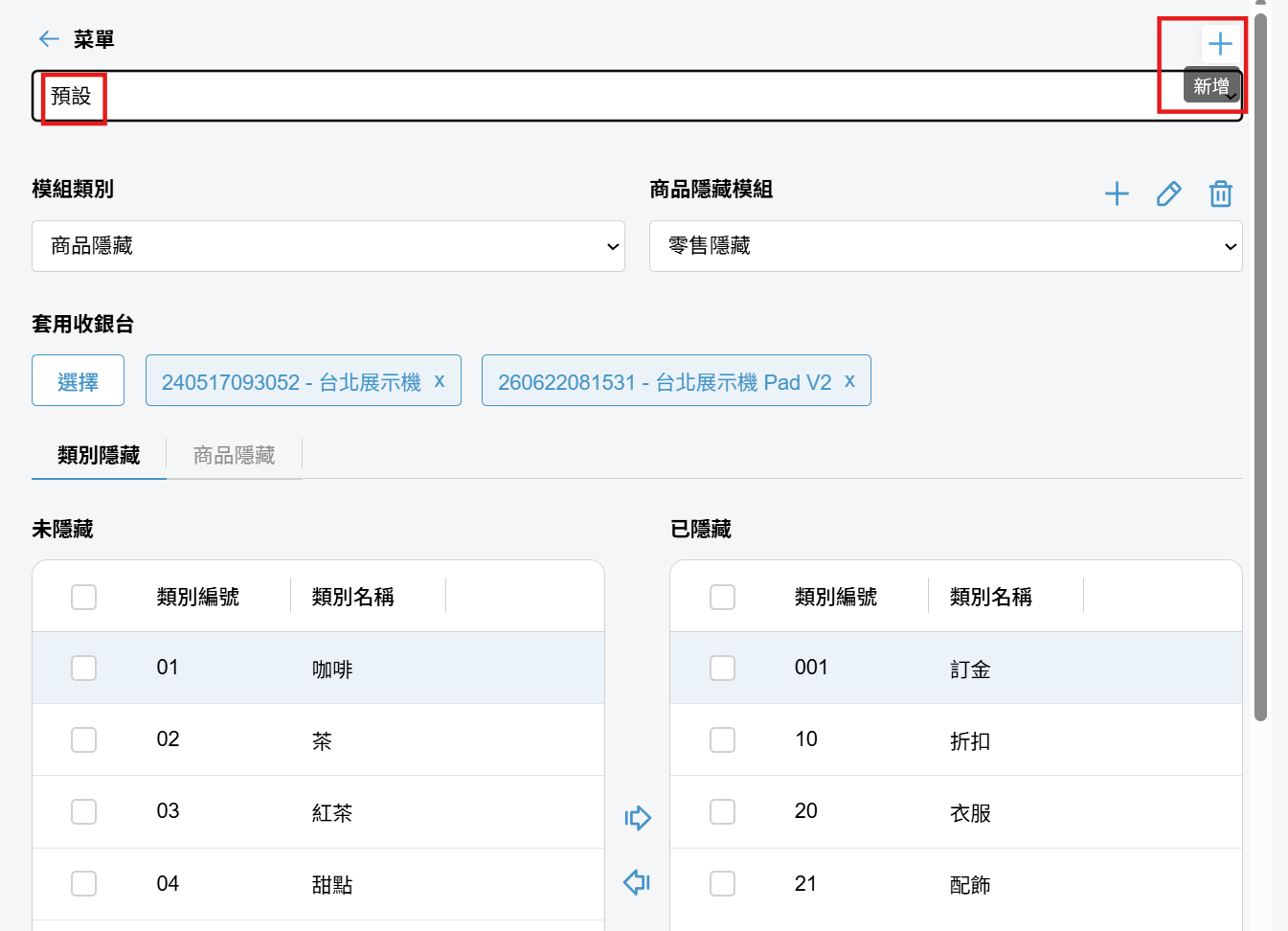
Task: Check the box for category 04 甜點
Action: (x=84, y=883)
